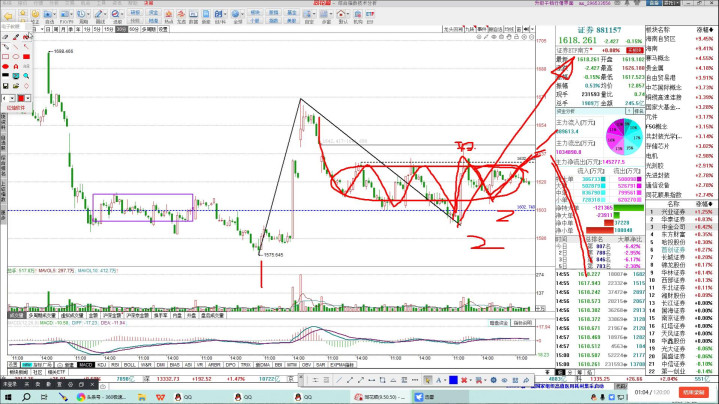
Task: Select the KDJ indicator tab
Action: (x=101, y=365)
